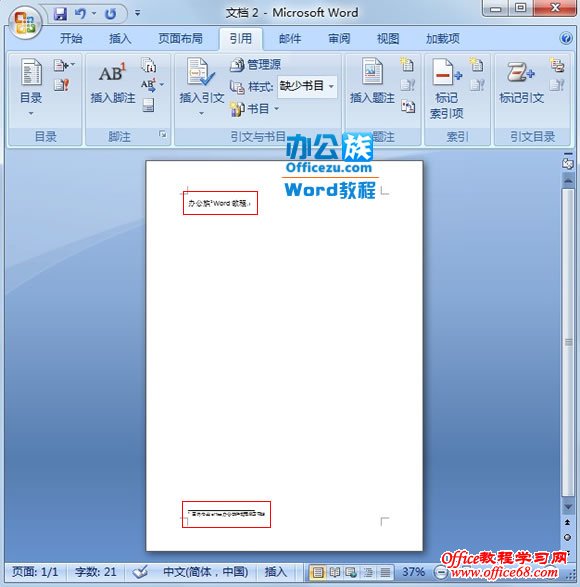Select draft view button
580x587 pixels.
[x=385, y=572]
